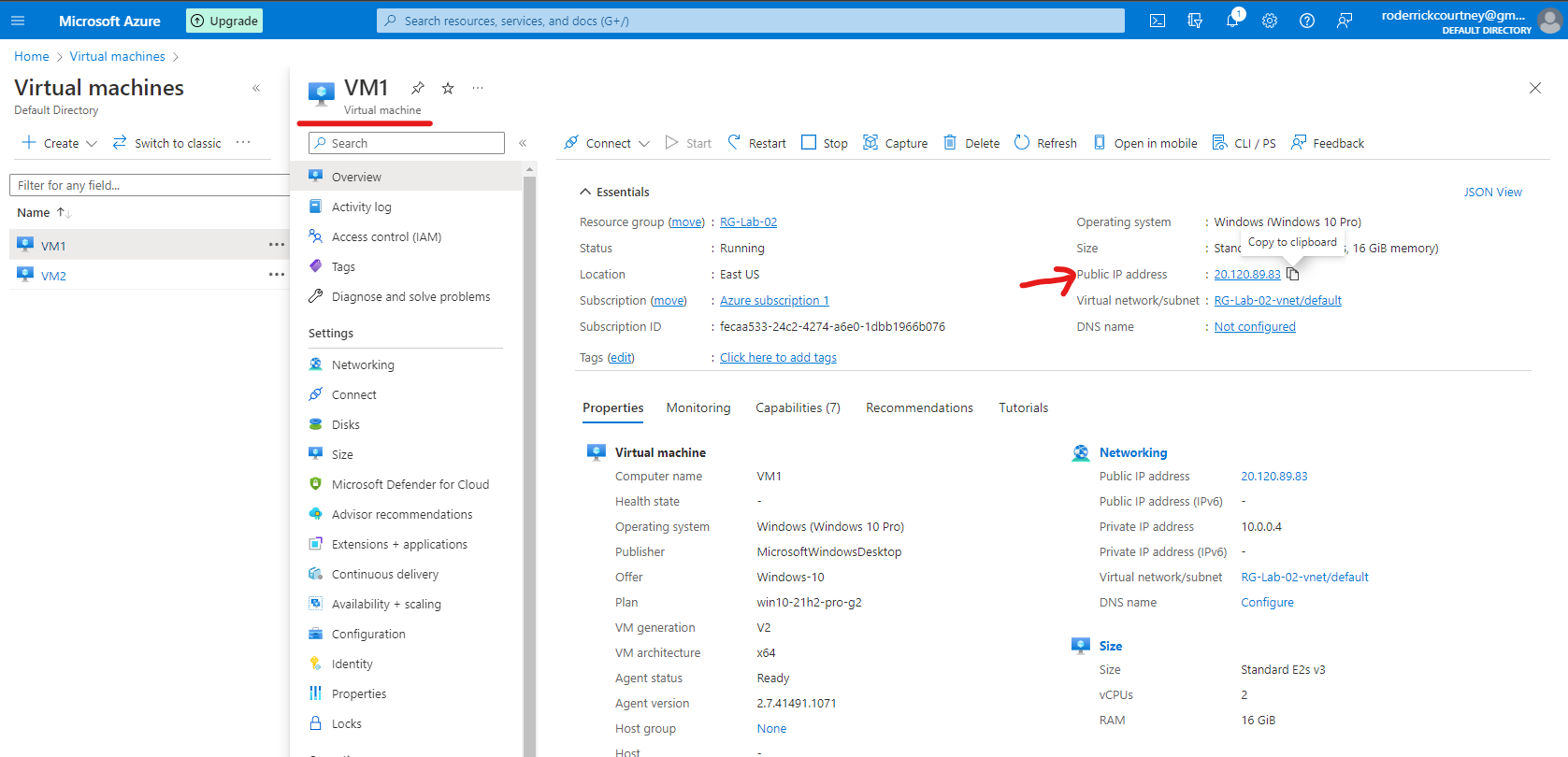The width and height of the screenshot is (1568, 757).
Task: Open CLI / PS options
Action: click(1244, 143)
